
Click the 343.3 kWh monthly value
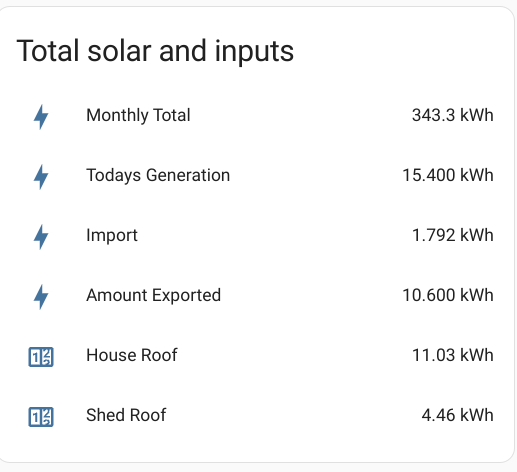453,115
